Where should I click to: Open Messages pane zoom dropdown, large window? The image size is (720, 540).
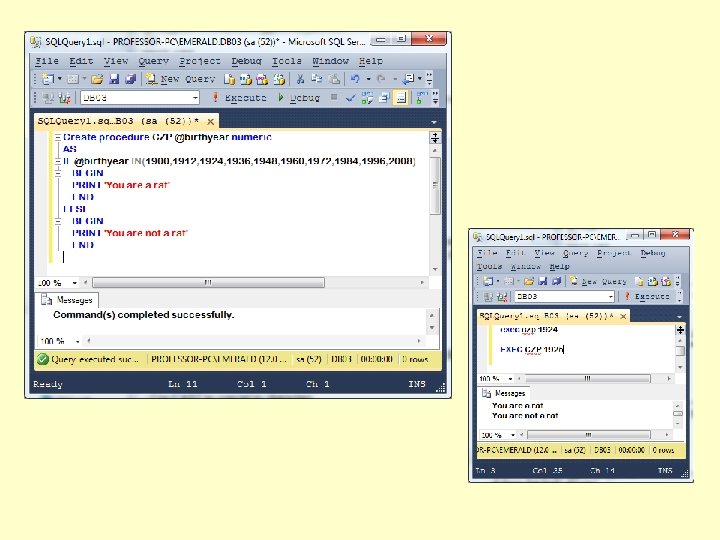pyautogui.click(x=77, y=341)
